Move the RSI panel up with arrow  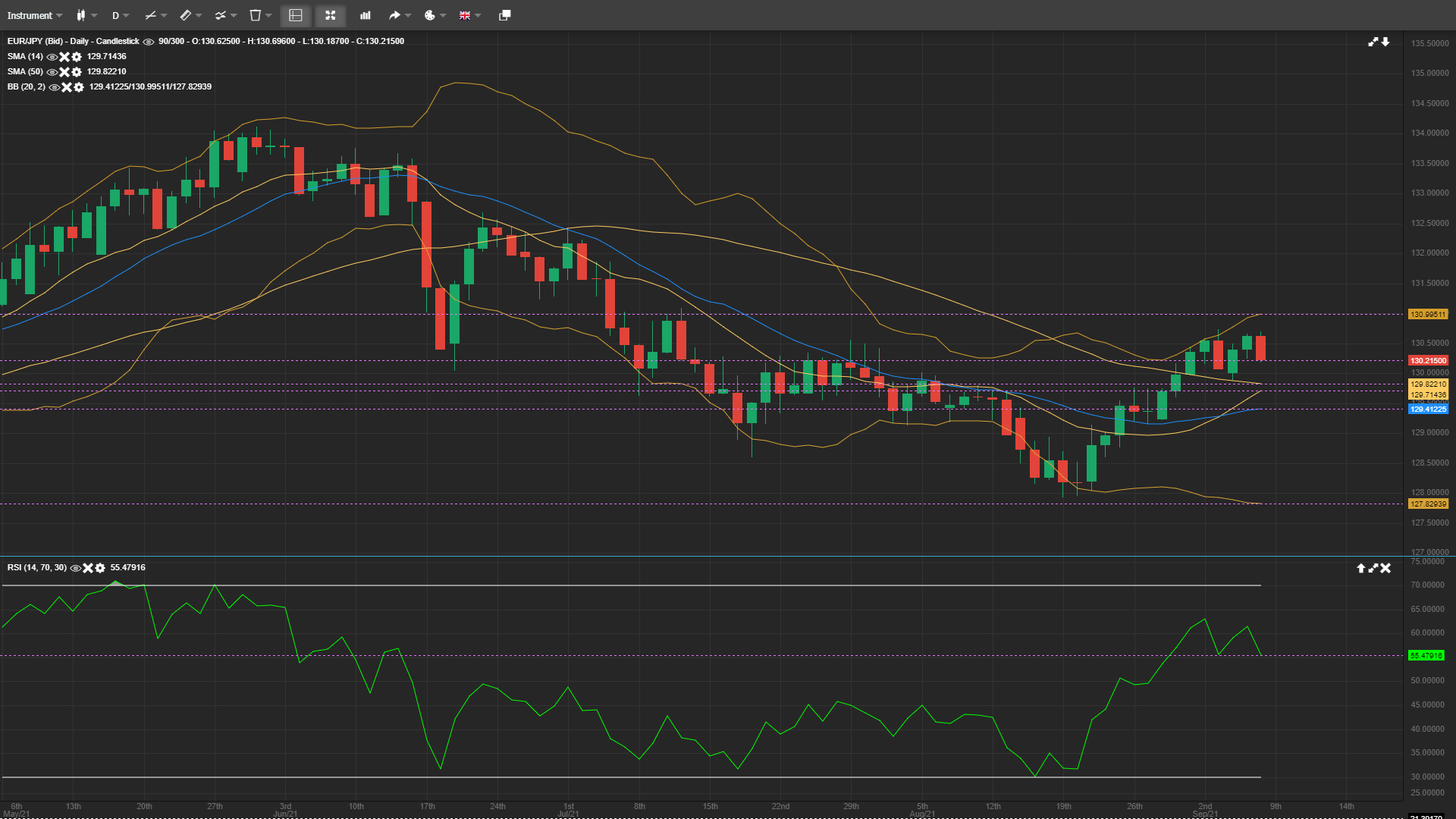pyautogui.click(x=1360, y=568)
